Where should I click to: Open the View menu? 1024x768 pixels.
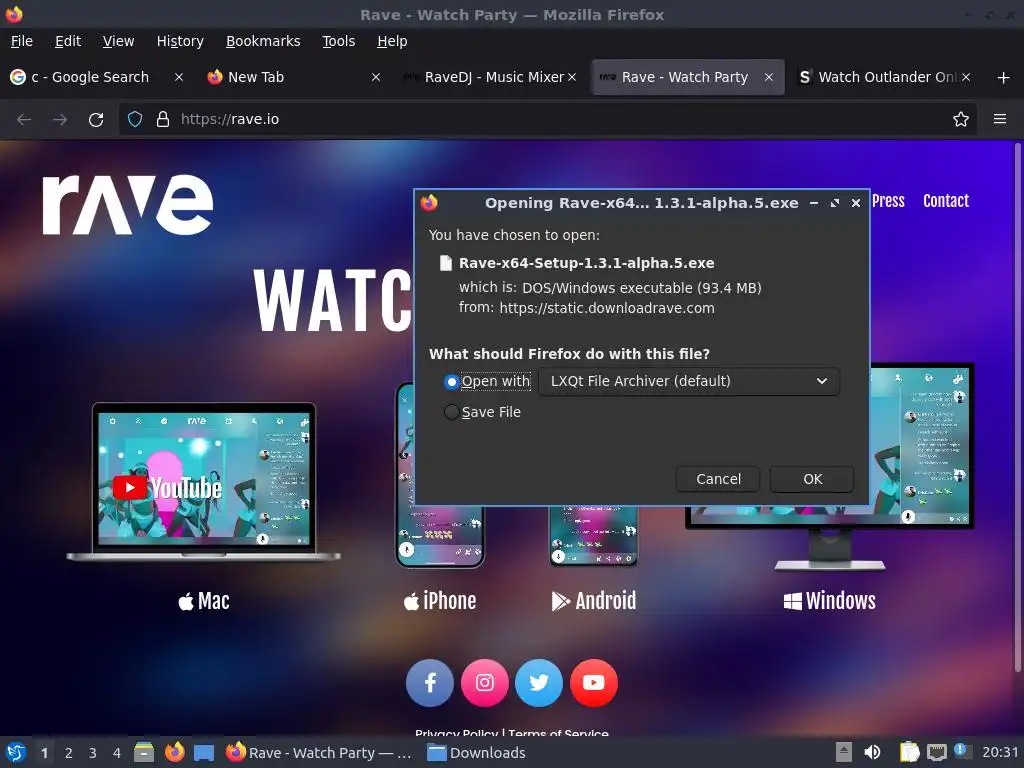pos(118,41)
